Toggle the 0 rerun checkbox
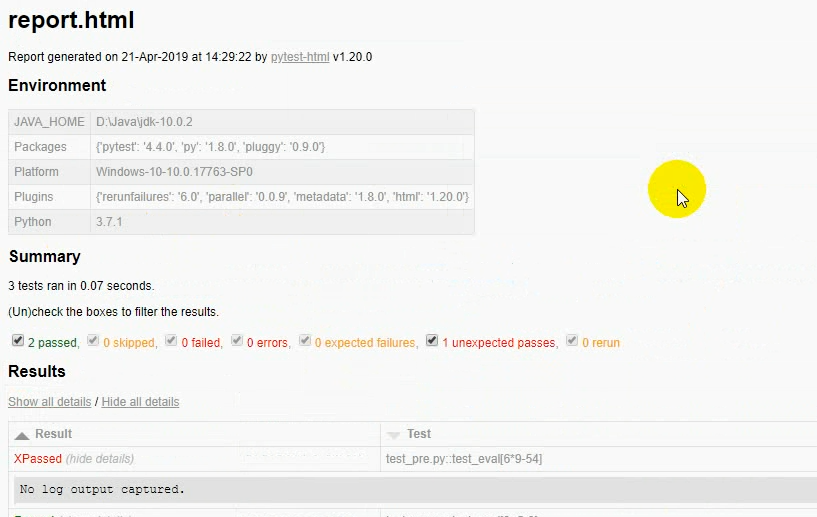 (x=572, y=341)
